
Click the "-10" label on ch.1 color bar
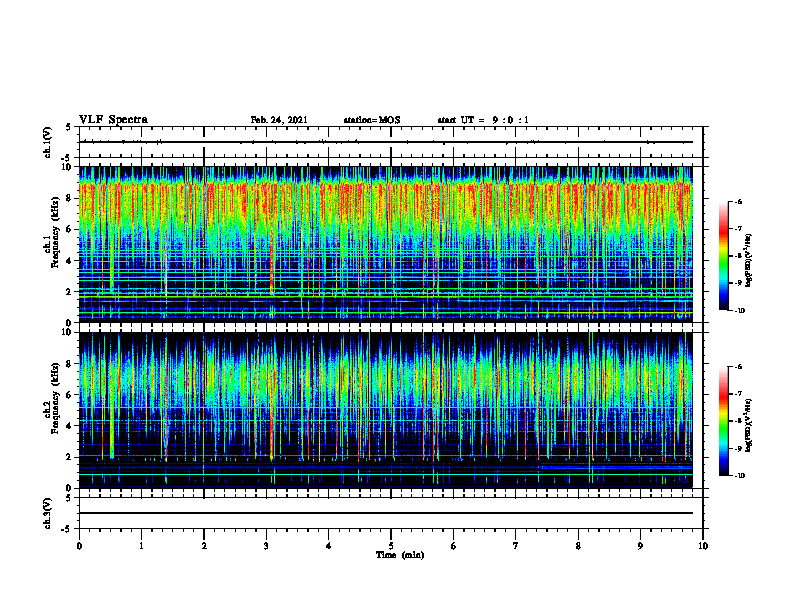[x=740, y=311]
